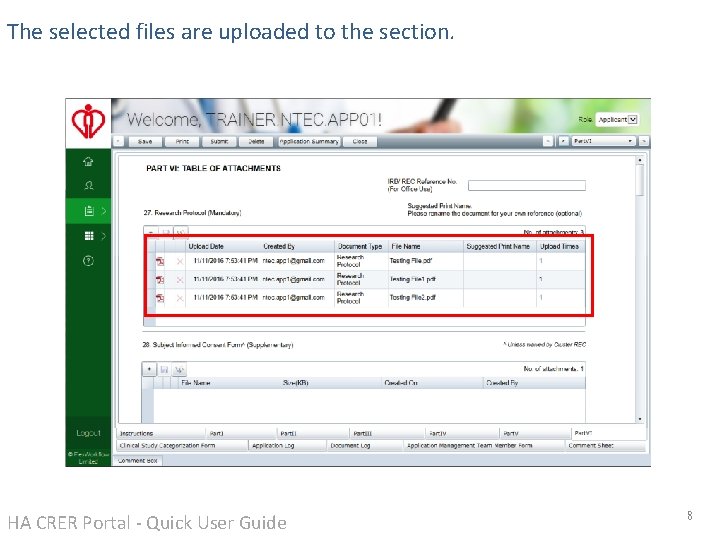The image size is (720, 540).
Task: Open the grid menu sidebar icon
Action: [89, 236]
